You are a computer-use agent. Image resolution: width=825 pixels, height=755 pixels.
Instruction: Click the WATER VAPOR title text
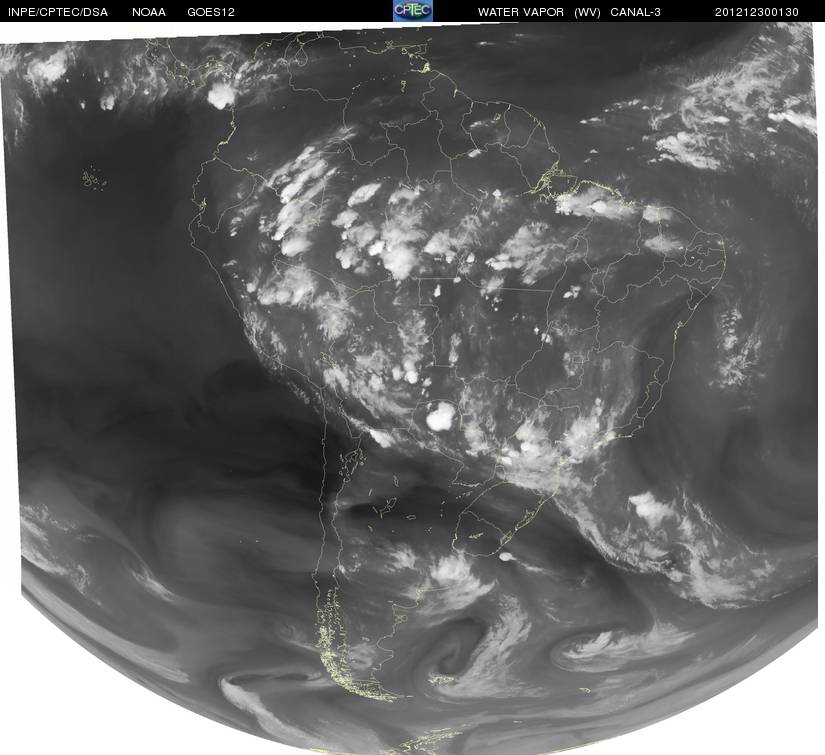click(x=521, y=12)
